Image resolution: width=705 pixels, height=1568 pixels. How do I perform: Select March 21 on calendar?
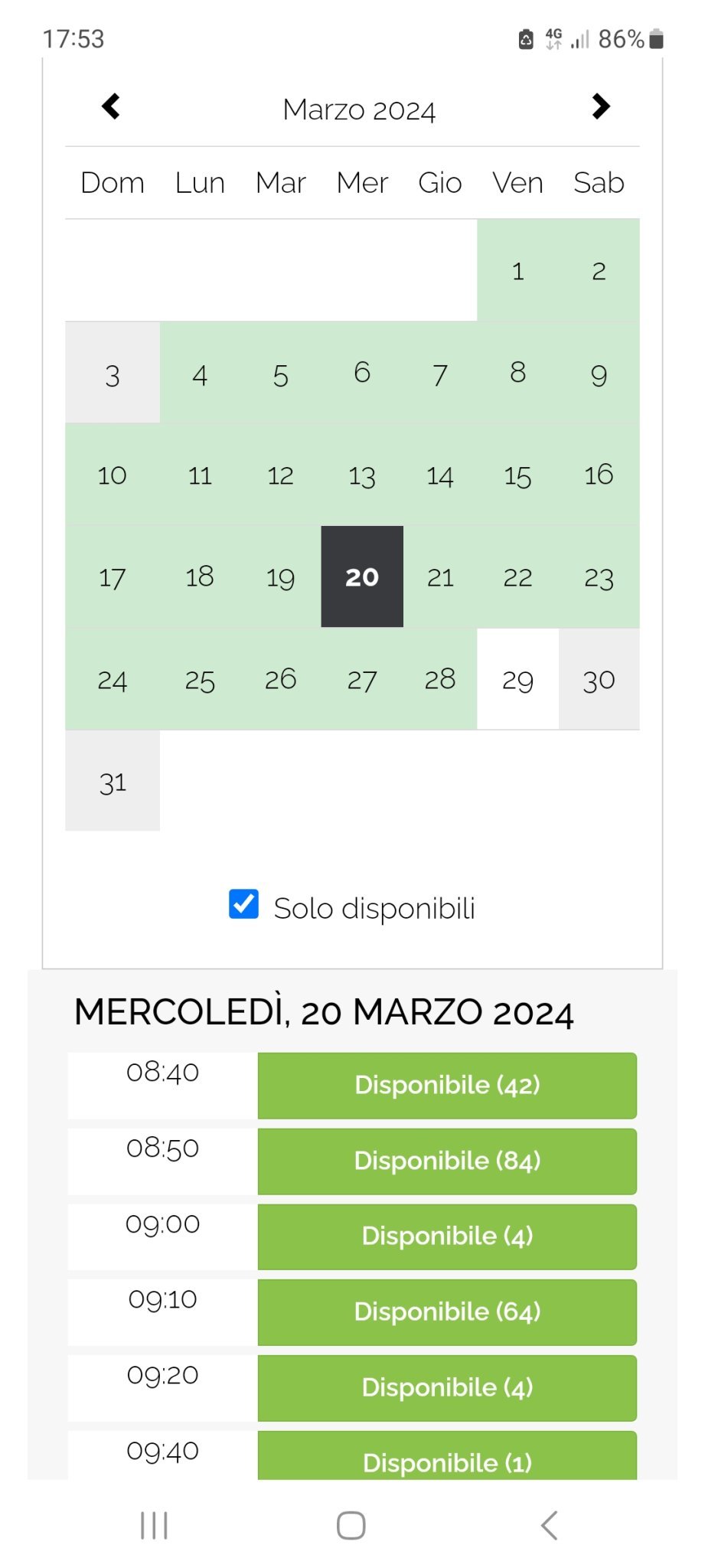(x=440, y=577)
